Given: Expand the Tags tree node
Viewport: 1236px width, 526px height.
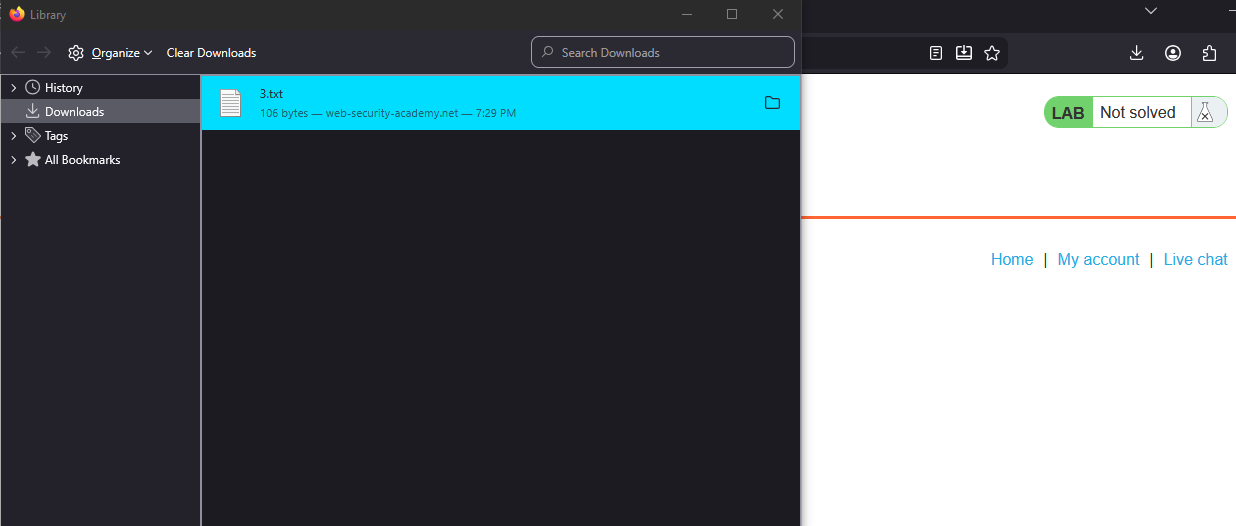Looking at the screenshot, I should 14,136.
